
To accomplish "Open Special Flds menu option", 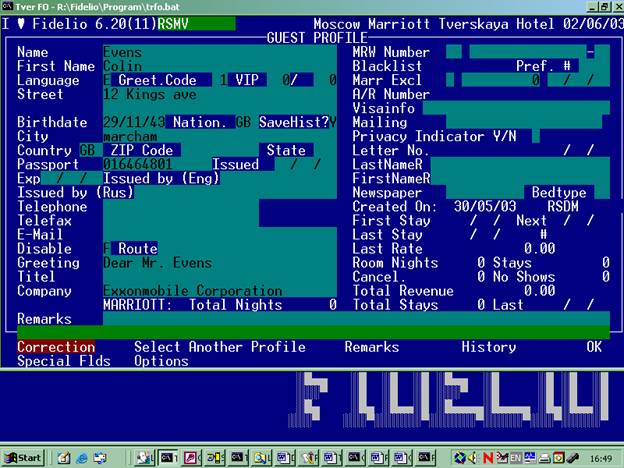I will [63, 361].
